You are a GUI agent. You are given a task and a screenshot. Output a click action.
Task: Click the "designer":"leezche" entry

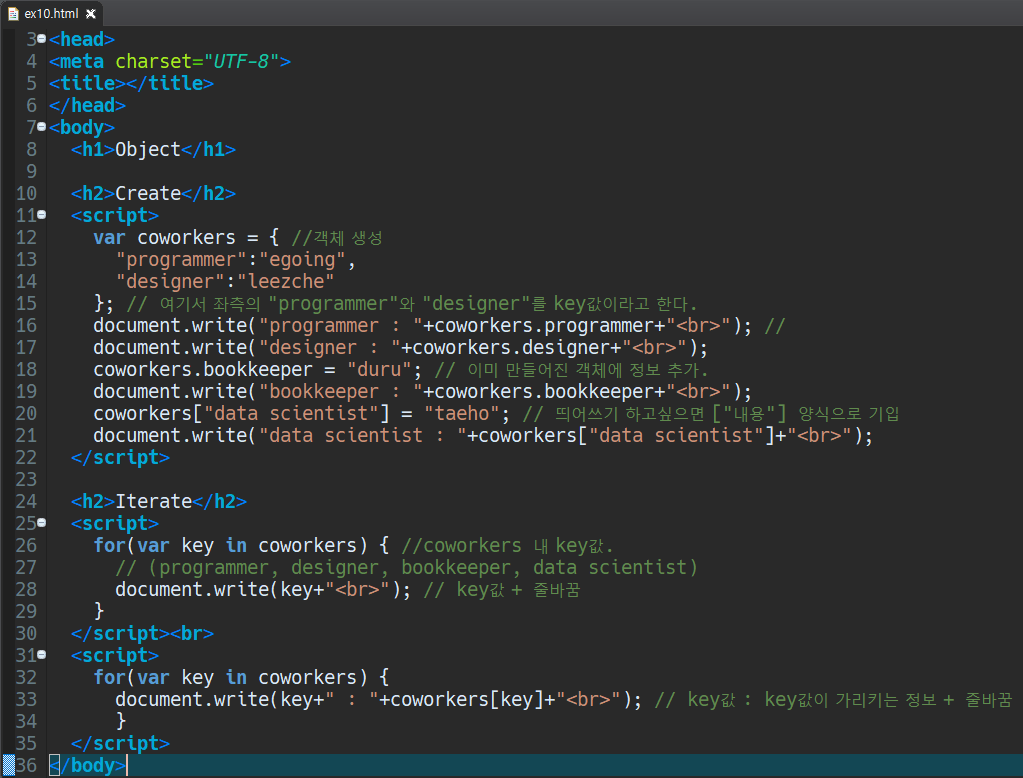(224, 282)
